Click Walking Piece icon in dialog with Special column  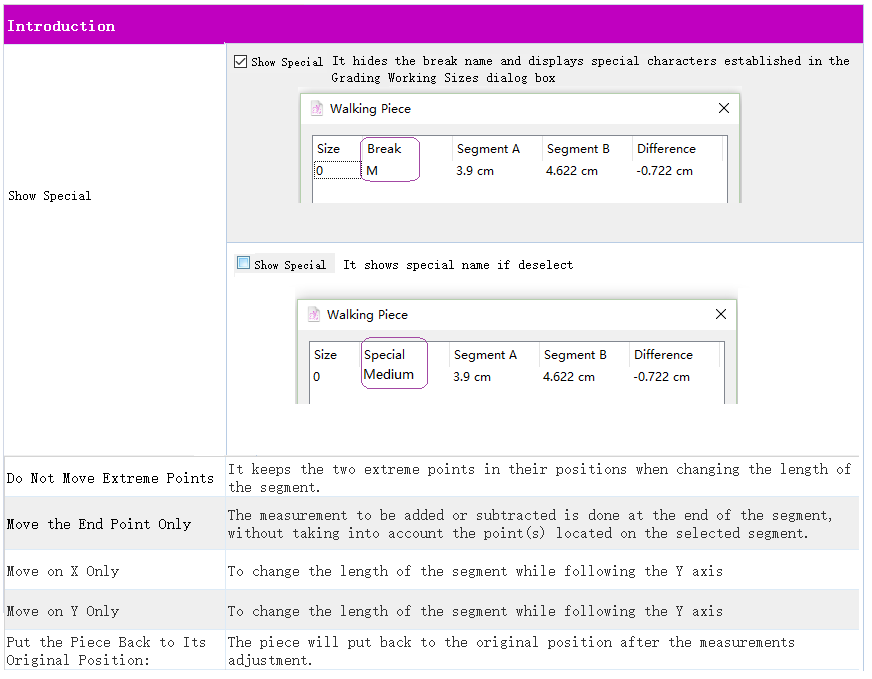point(314,314)
